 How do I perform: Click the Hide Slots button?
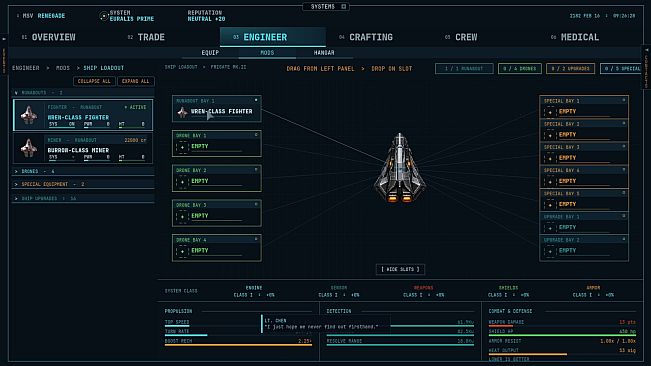[x=400, y=269]
